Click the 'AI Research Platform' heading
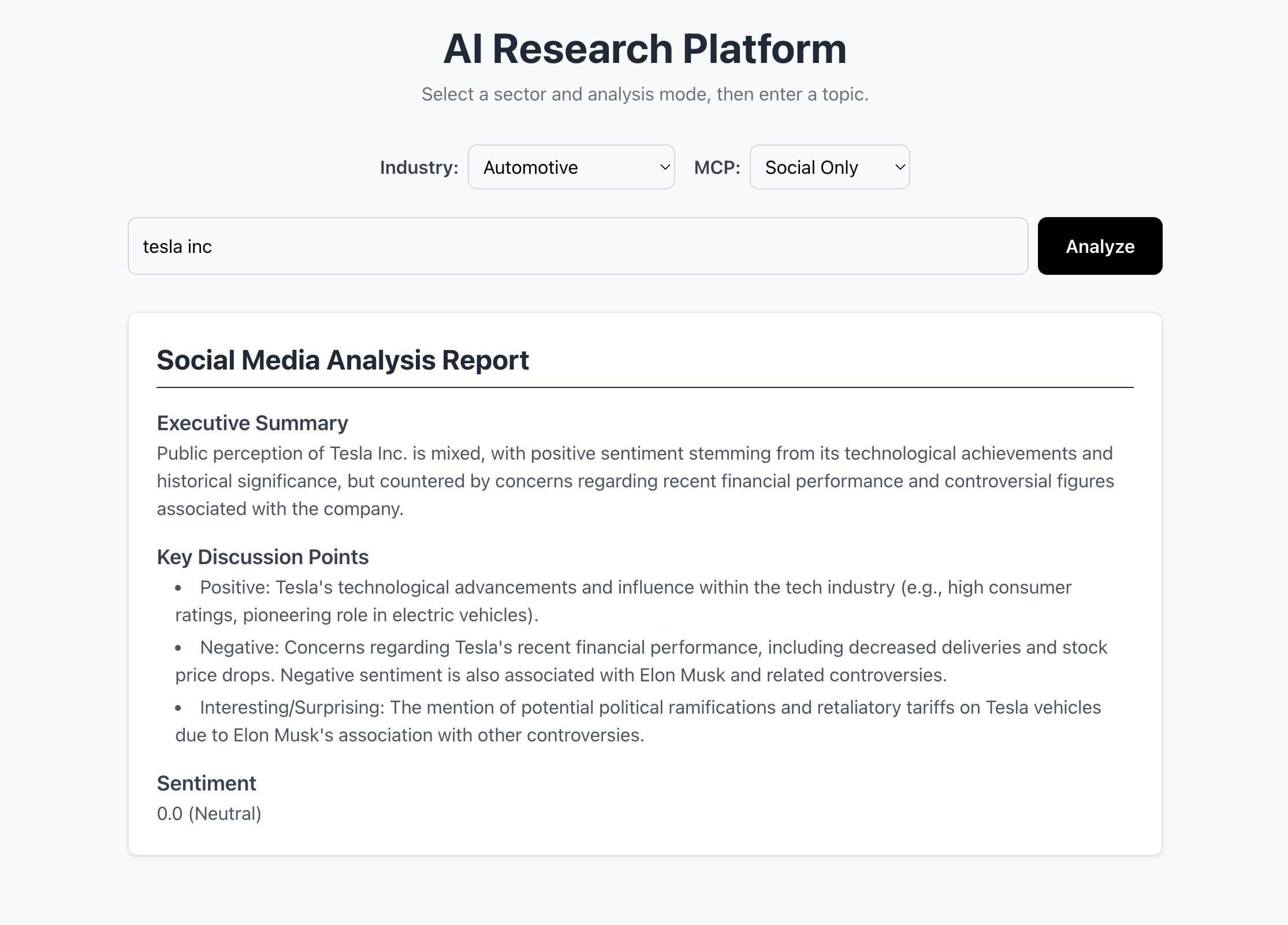Screen dimensions: 1288x925 click(x=645, y=49)
